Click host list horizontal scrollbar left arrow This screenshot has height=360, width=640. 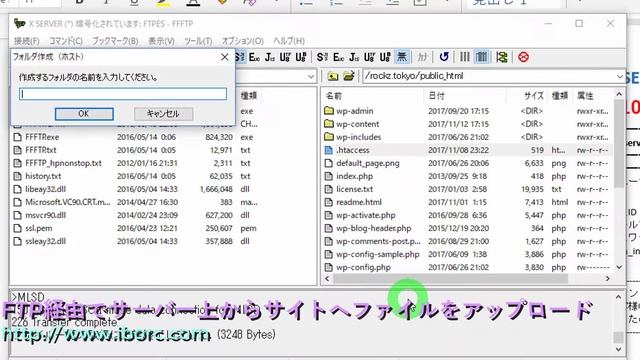327,278
